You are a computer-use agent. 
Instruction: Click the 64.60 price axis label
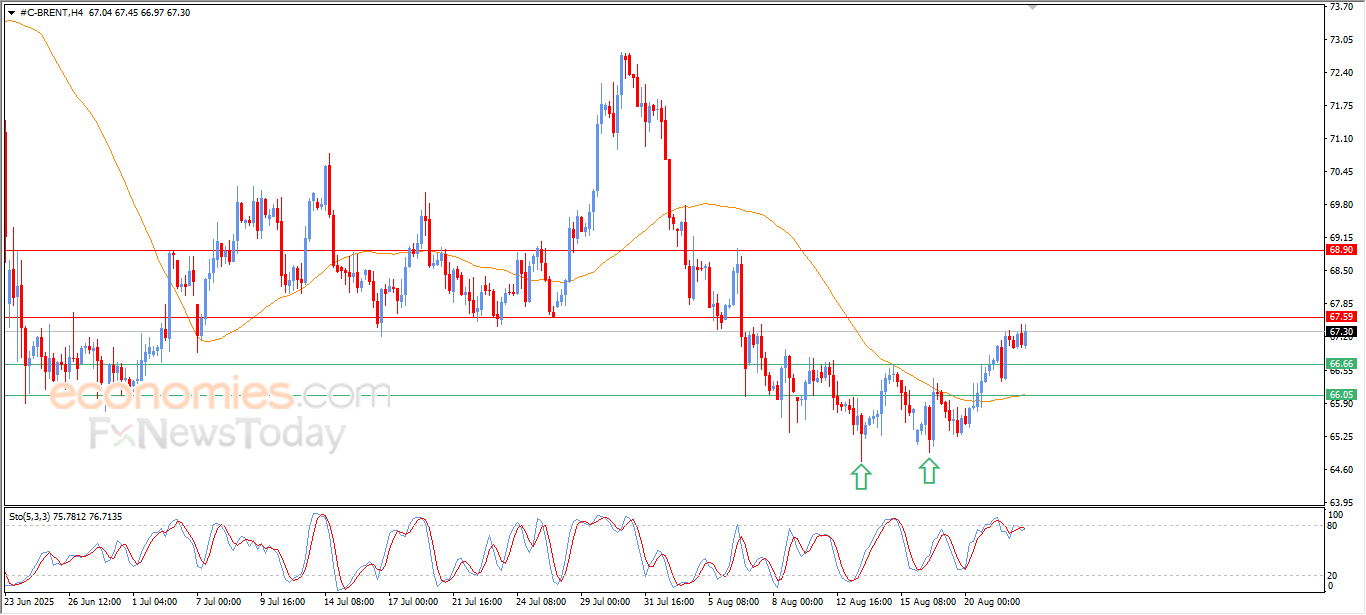tap(1341, 470)
